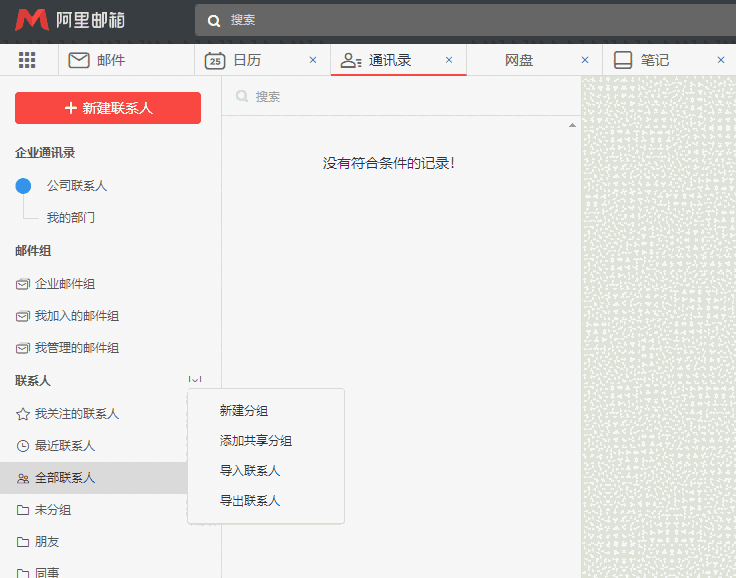Click the star icon for followed contacts
Image resolution: width=736 pixels, height=578 pixels.
click(23, 414)
